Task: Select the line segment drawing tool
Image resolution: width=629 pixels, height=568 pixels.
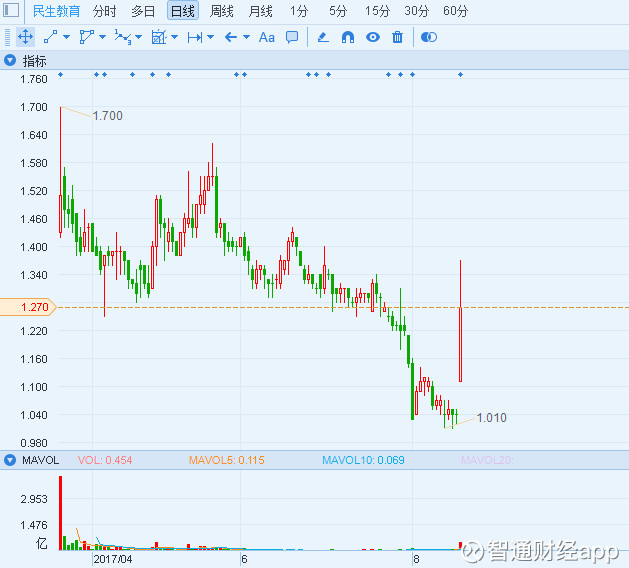Action: [x=51, y=37]
